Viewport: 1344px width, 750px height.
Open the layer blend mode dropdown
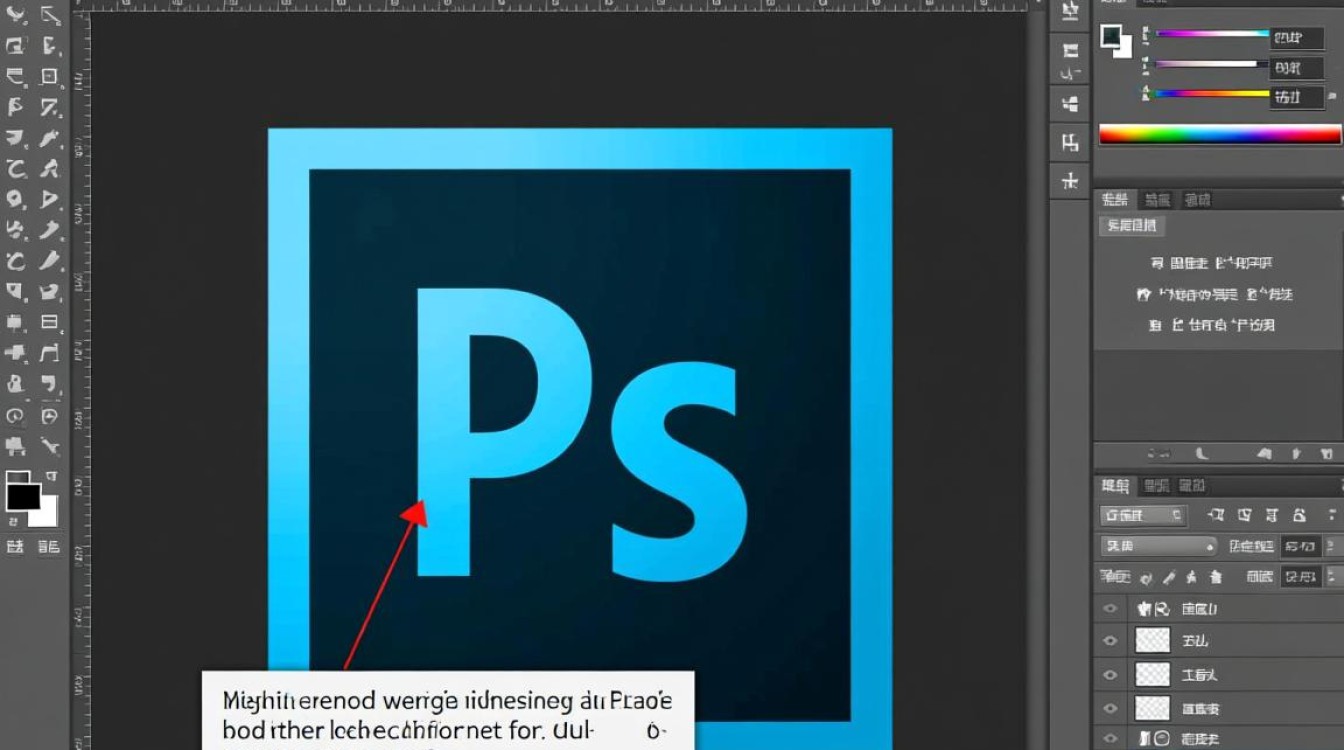click(1158, 546)
